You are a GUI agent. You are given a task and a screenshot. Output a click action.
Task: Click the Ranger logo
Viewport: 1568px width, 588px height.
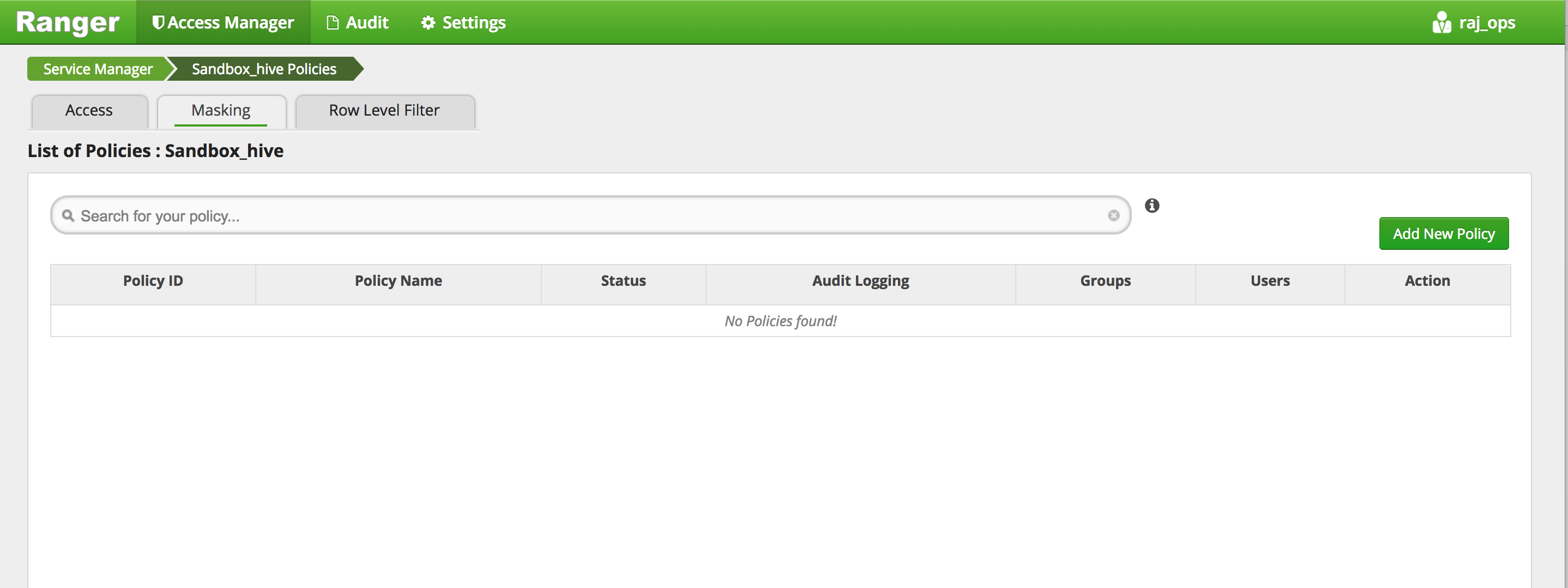click(x=68, y=22)
